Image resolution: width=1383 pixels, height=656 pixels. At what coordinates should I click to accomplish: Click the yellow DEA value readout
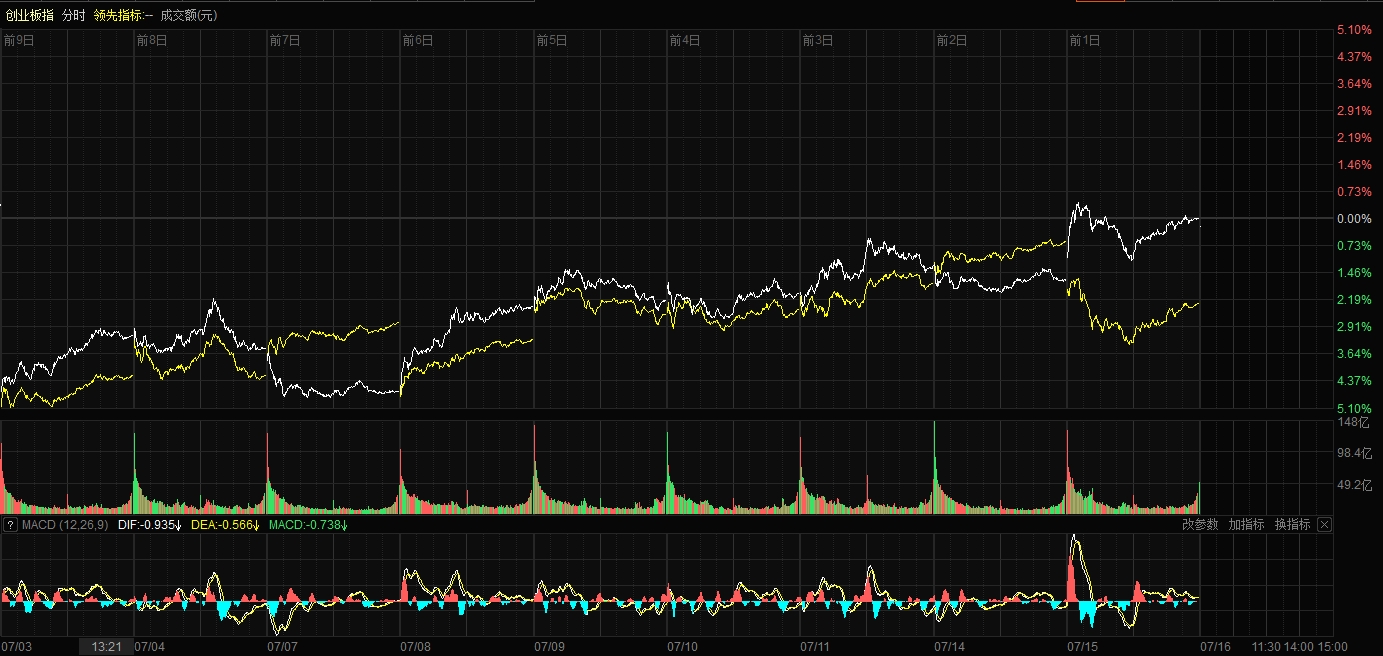(x=225, y=525)
